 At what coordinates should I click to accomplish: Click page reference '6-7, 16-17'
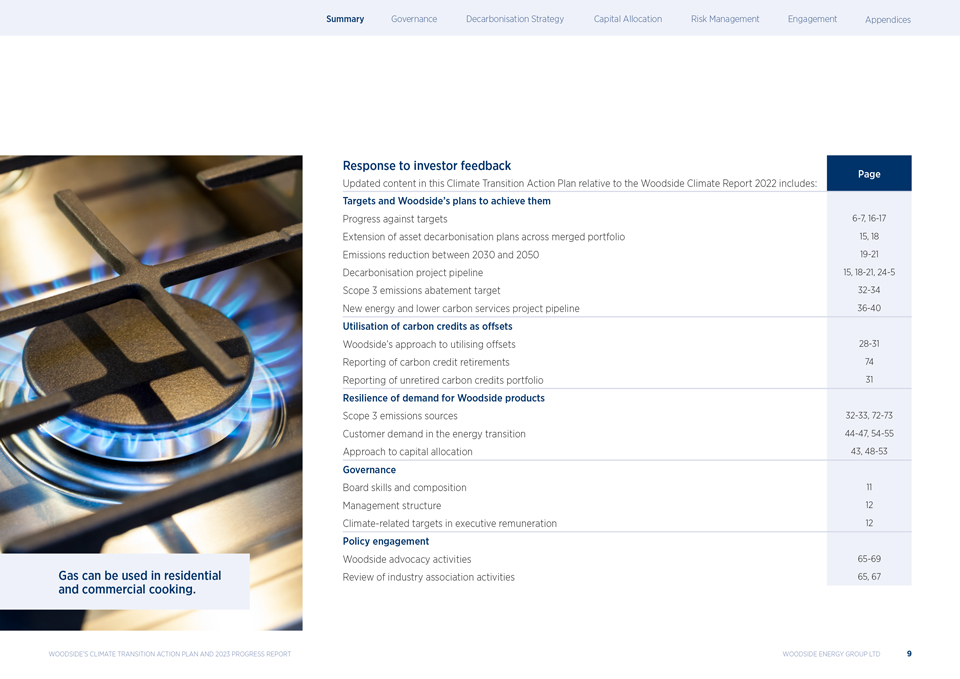[x=869, y=218]
